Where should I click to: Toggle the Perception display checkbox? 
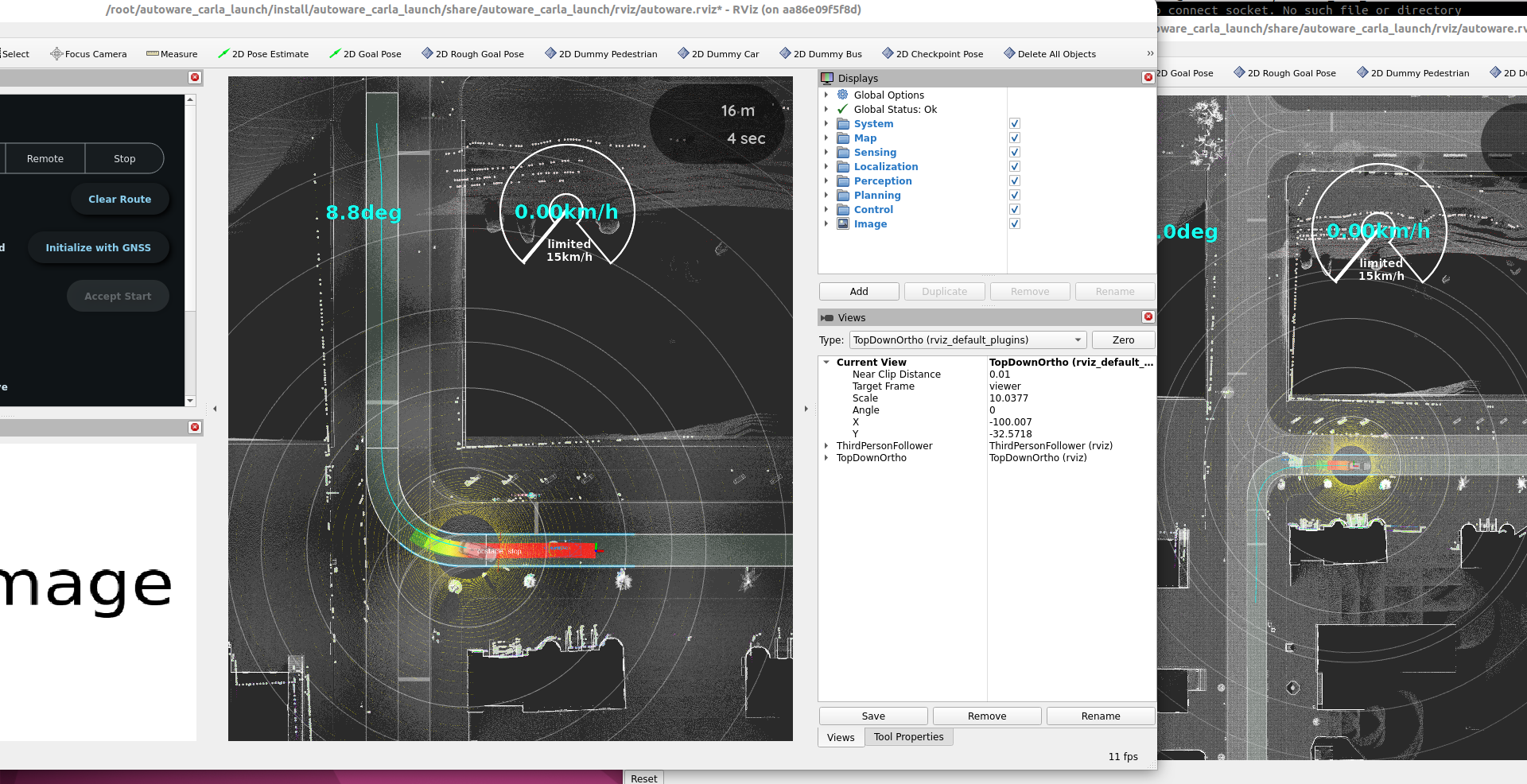[1015, 180]
